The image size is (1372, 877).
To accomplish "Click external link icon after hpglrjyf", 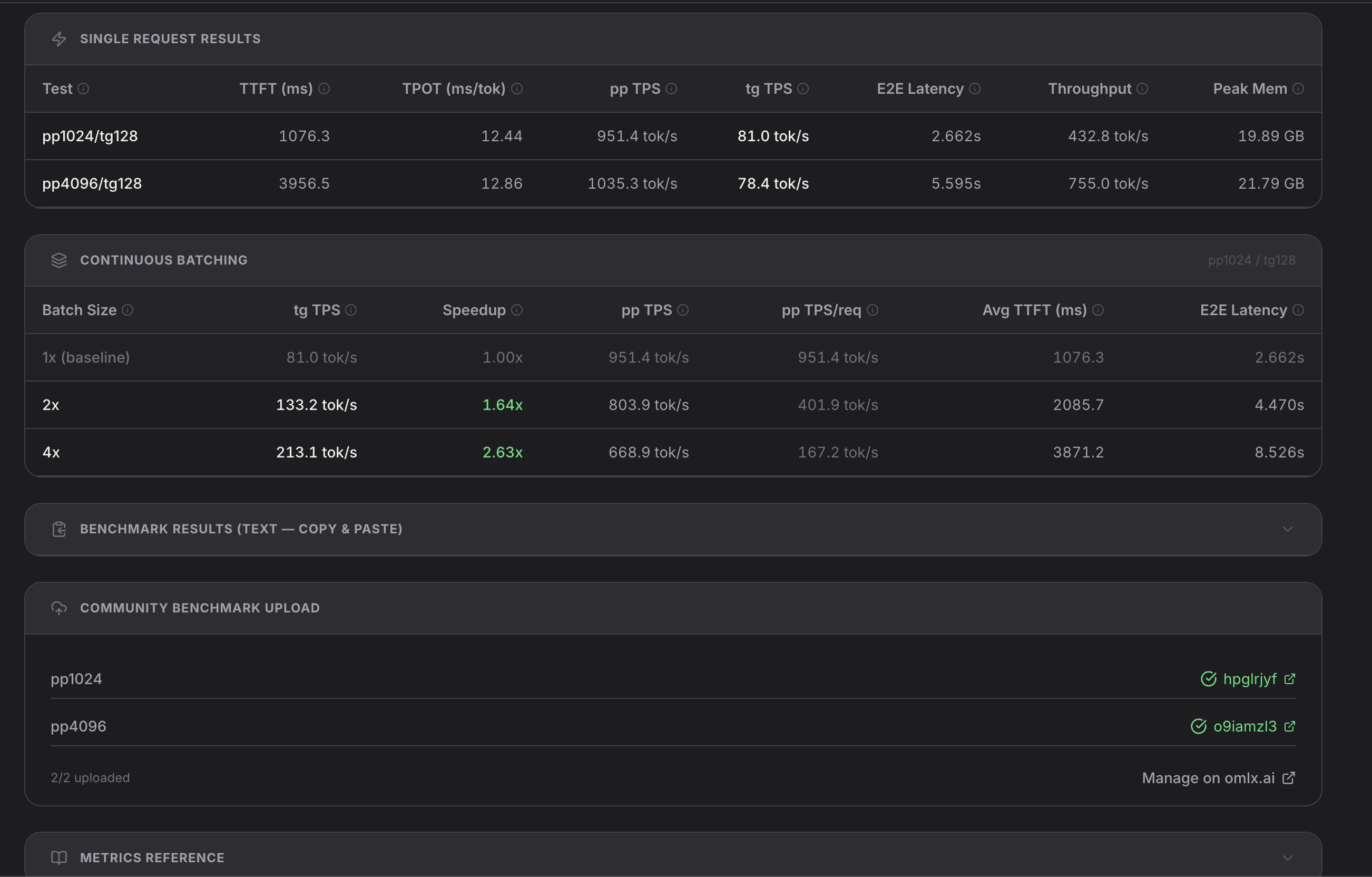I will [x=1290, y=679].
